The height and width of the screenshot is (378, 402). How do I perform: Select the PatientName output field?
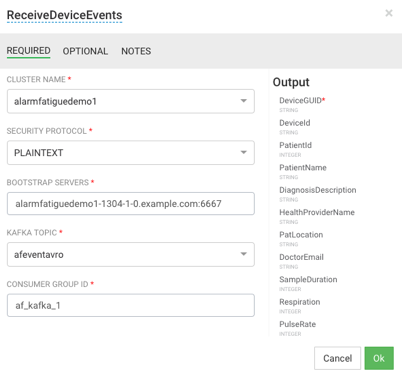click(x=303, y=168)
